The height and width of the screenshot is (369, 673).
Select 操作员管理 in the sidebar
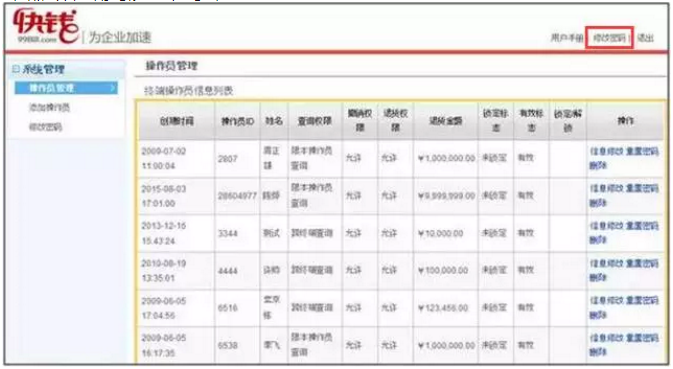pos(52,88)
